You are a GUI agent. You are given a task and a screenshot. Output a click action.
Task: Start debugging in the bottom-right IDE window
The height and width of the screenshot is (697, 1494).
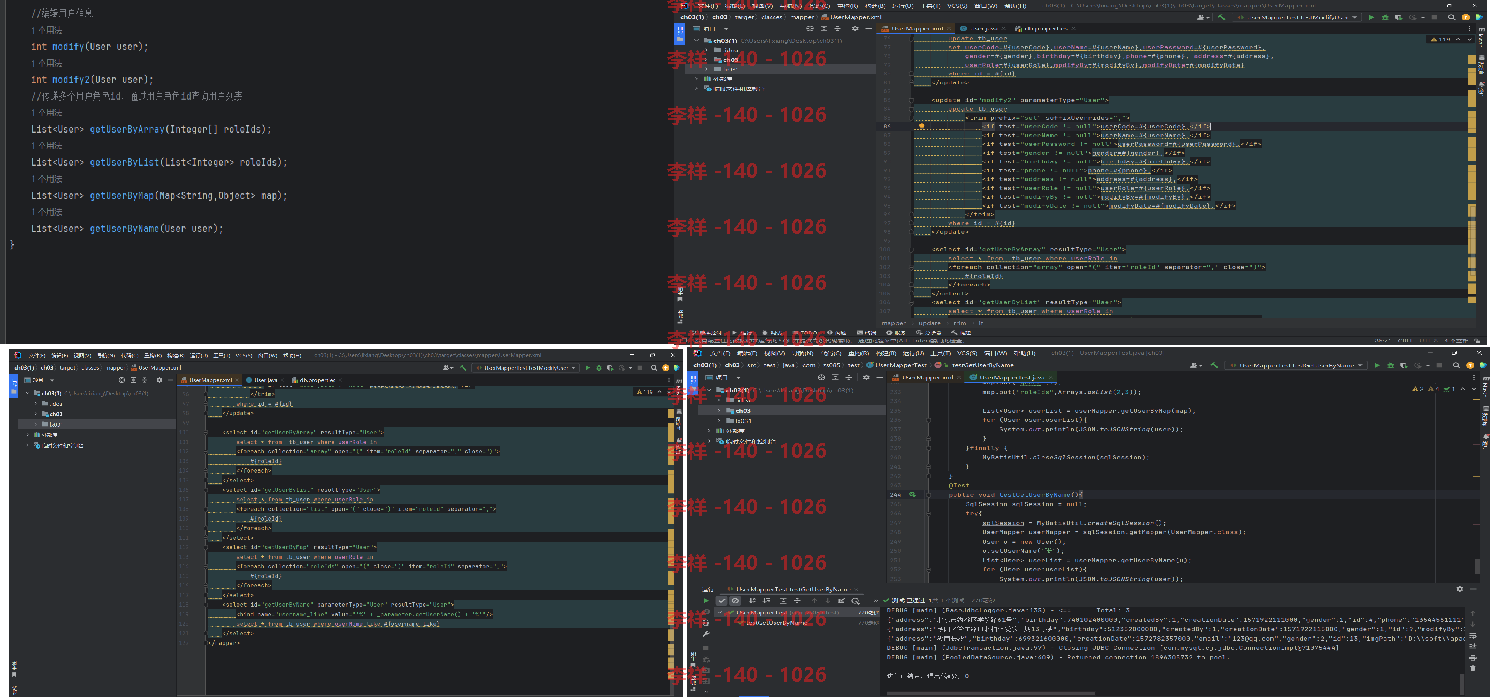point(1391,365)
